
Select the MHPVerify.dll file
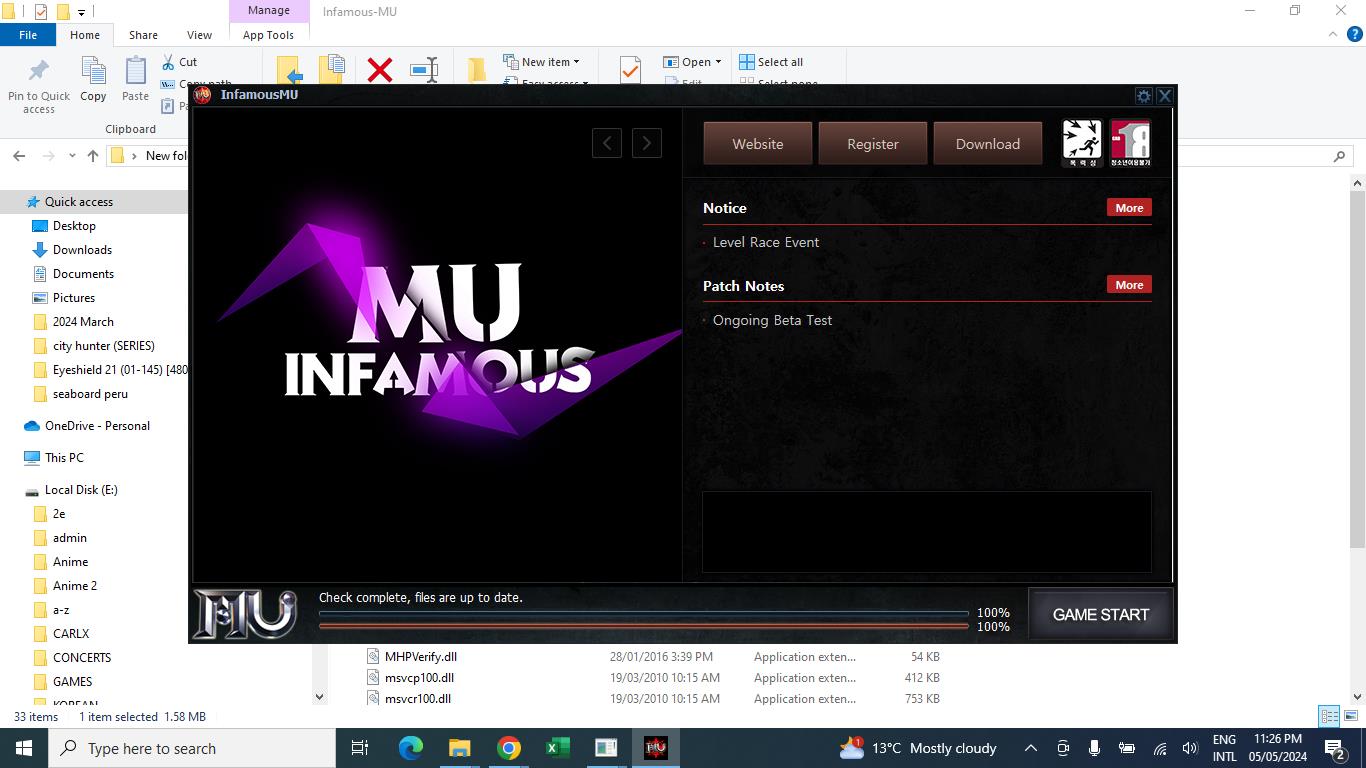pos(421,657)
